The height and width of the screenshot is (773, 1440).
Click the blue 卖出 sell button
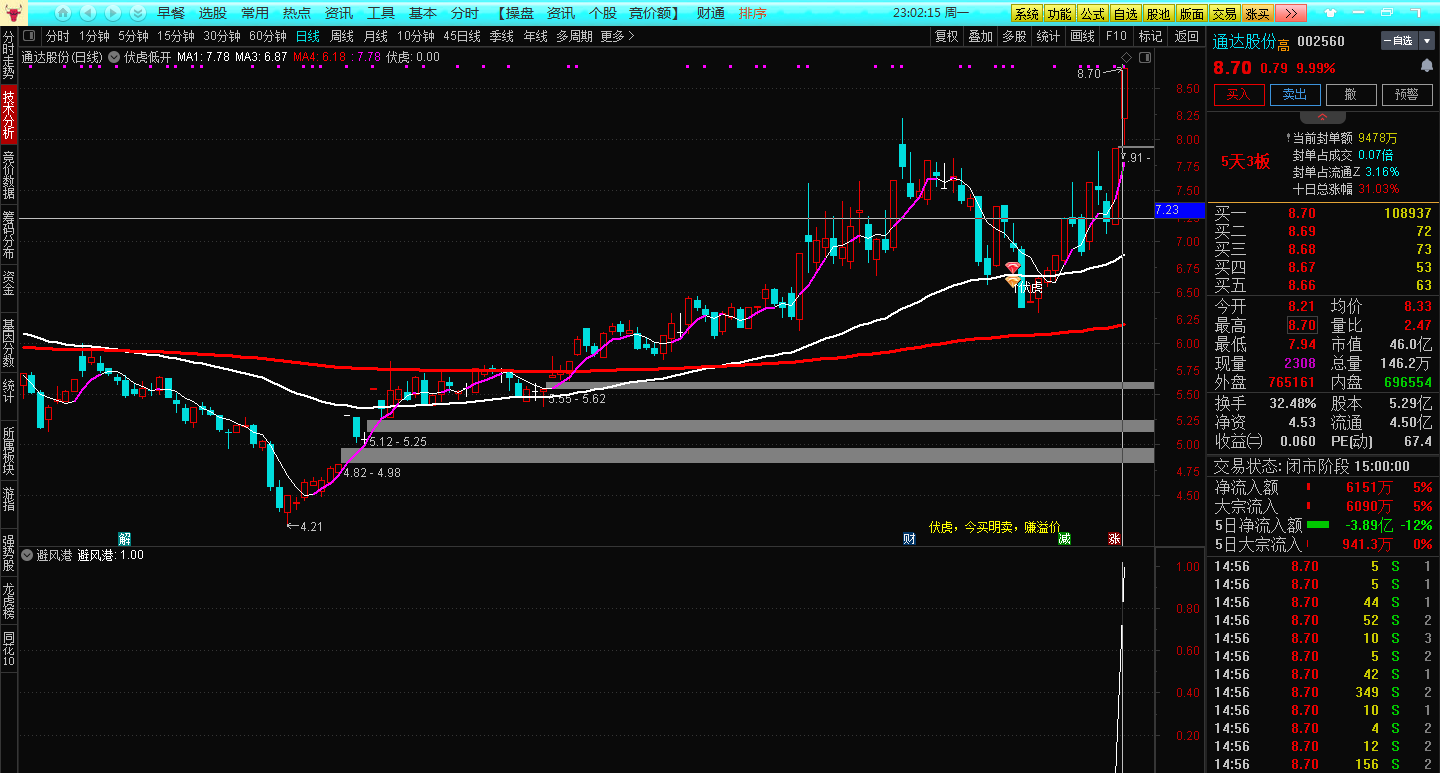point(1295,94)
